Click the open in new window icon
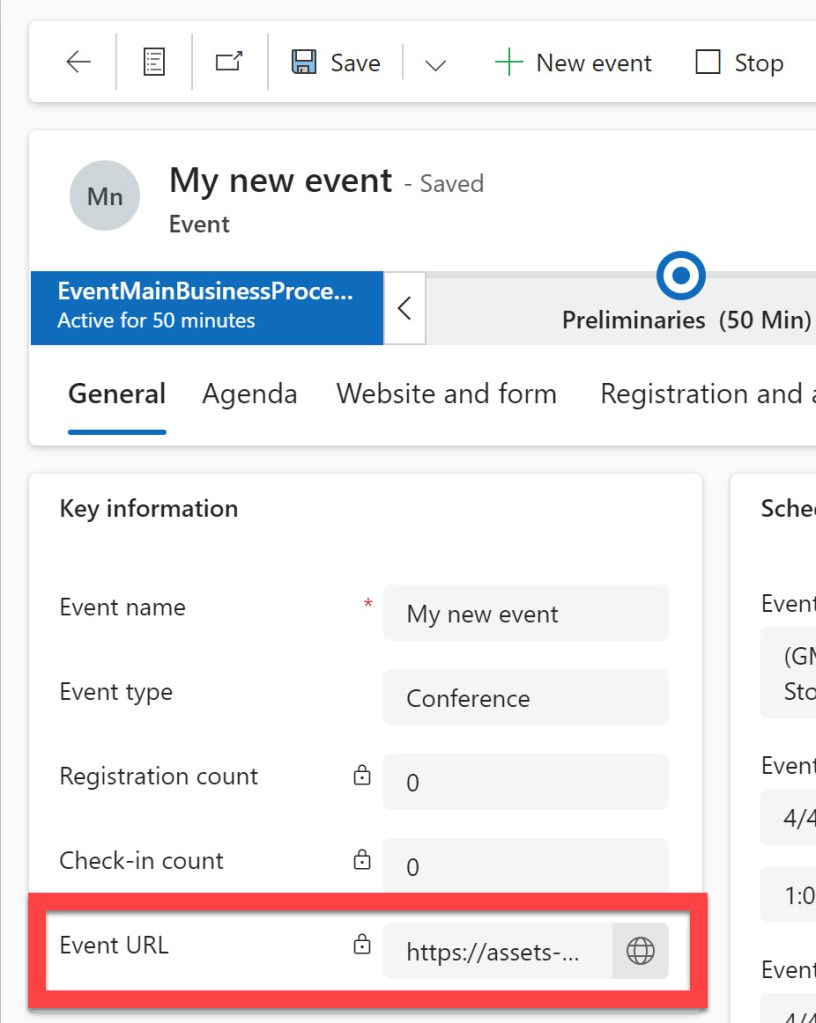 tap(229, 63)
